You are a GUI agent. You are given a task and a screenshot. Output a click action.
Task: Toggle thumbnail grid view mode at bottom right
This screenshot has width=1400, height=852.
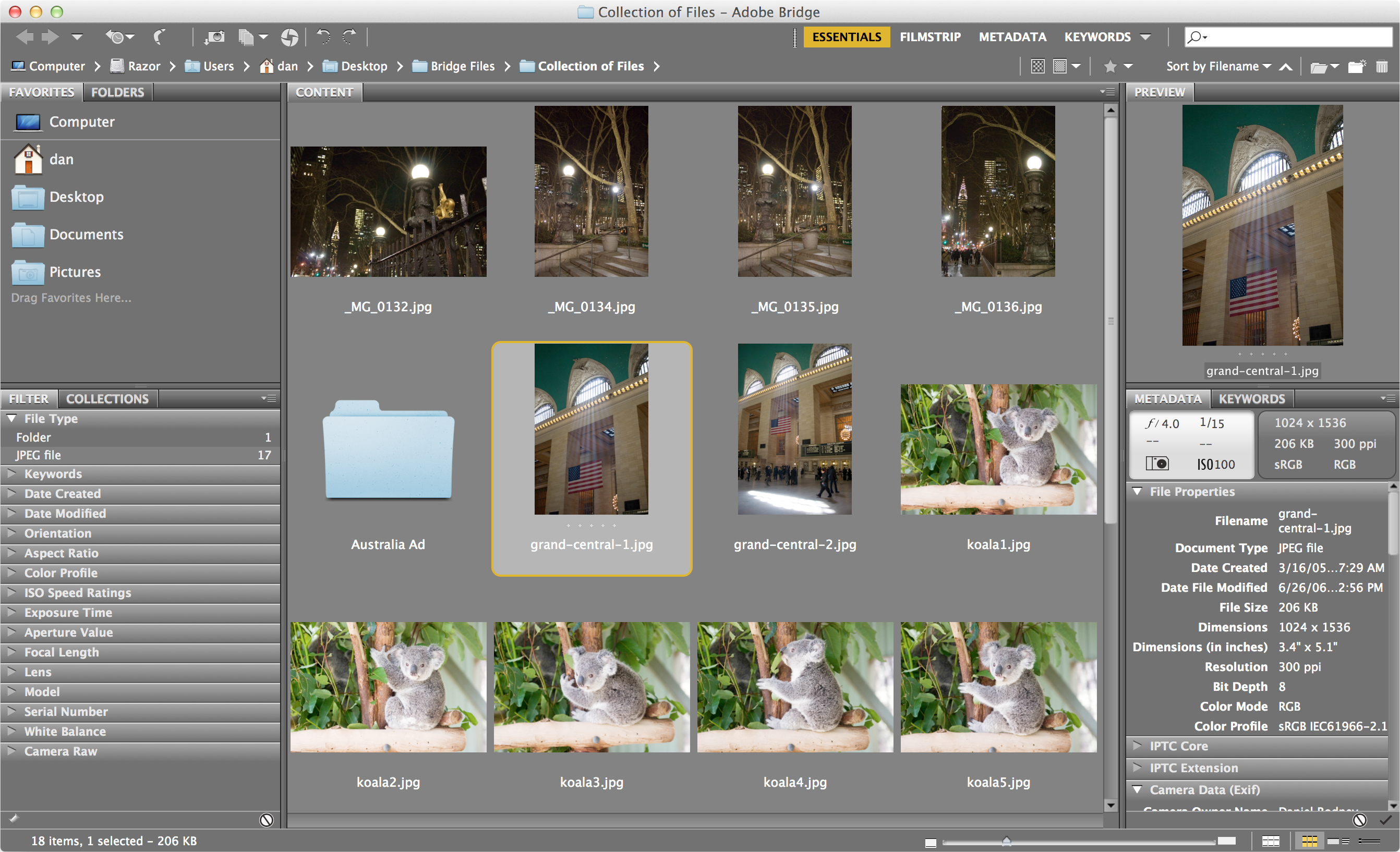[1310, 841]
